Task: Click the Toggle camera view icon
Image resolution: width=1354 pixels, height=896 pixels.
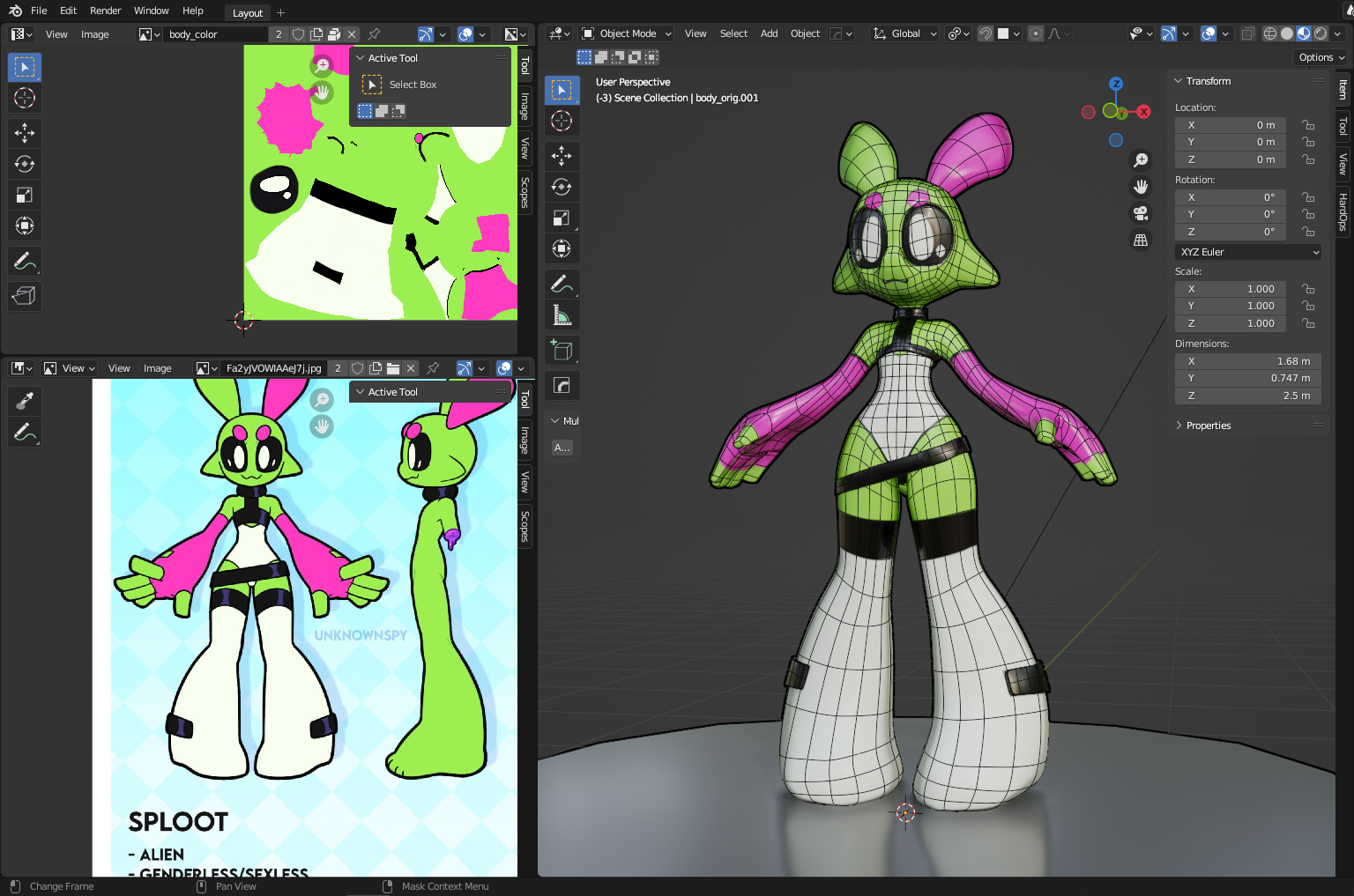Action: (1141, 213)
